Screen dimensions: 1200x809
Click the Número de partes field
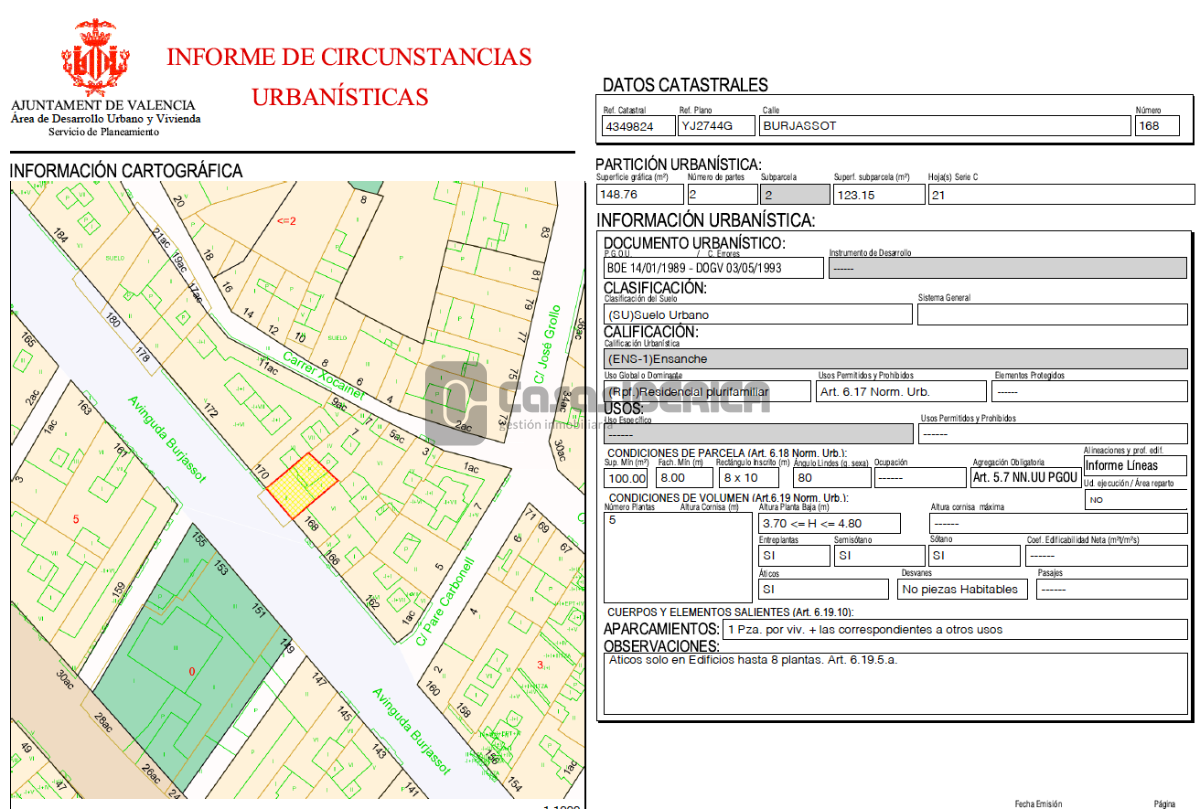[x=721, y=195]
